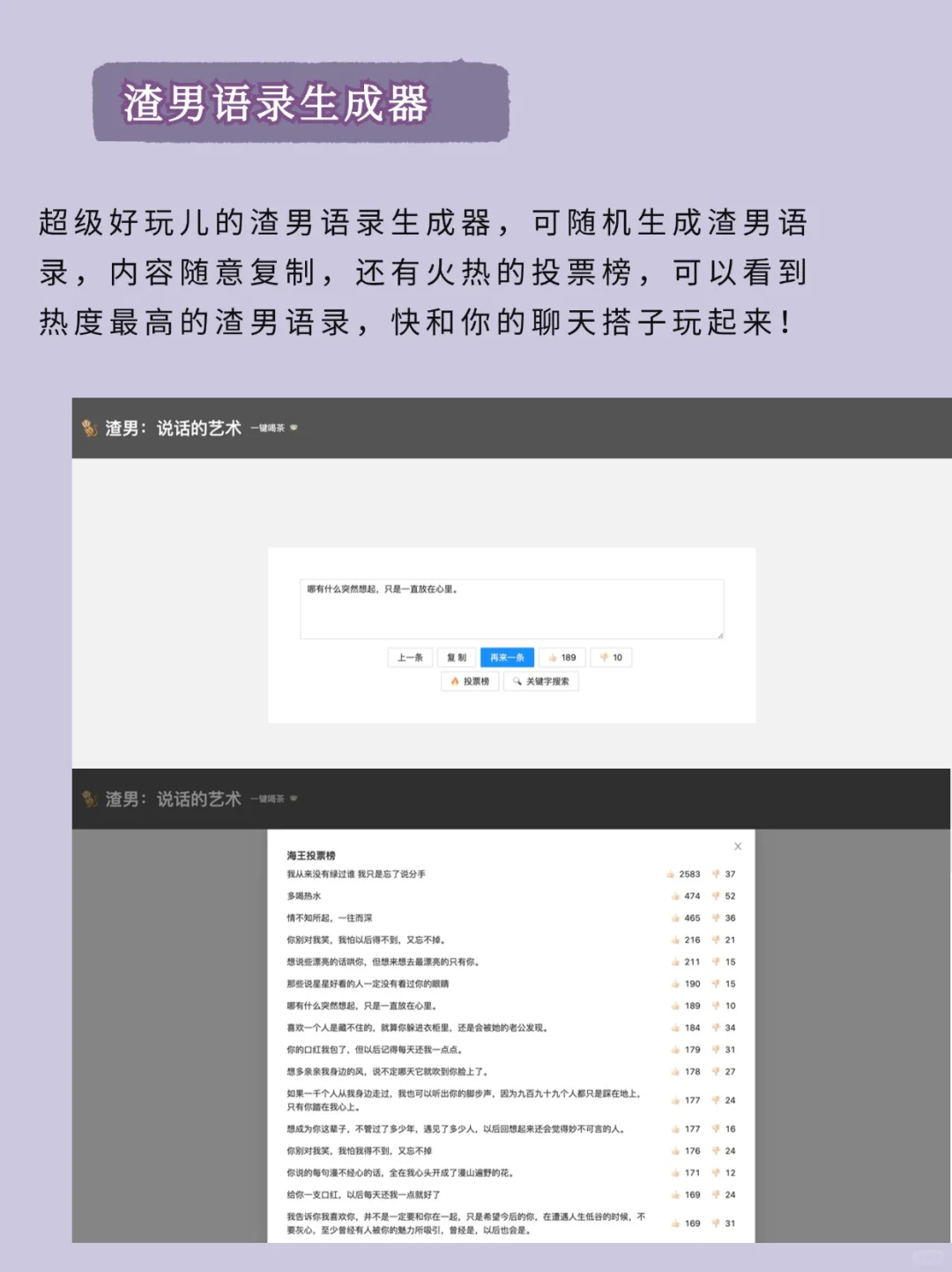
Task: Click inside the quote text box
Action: tap(510, 606)
